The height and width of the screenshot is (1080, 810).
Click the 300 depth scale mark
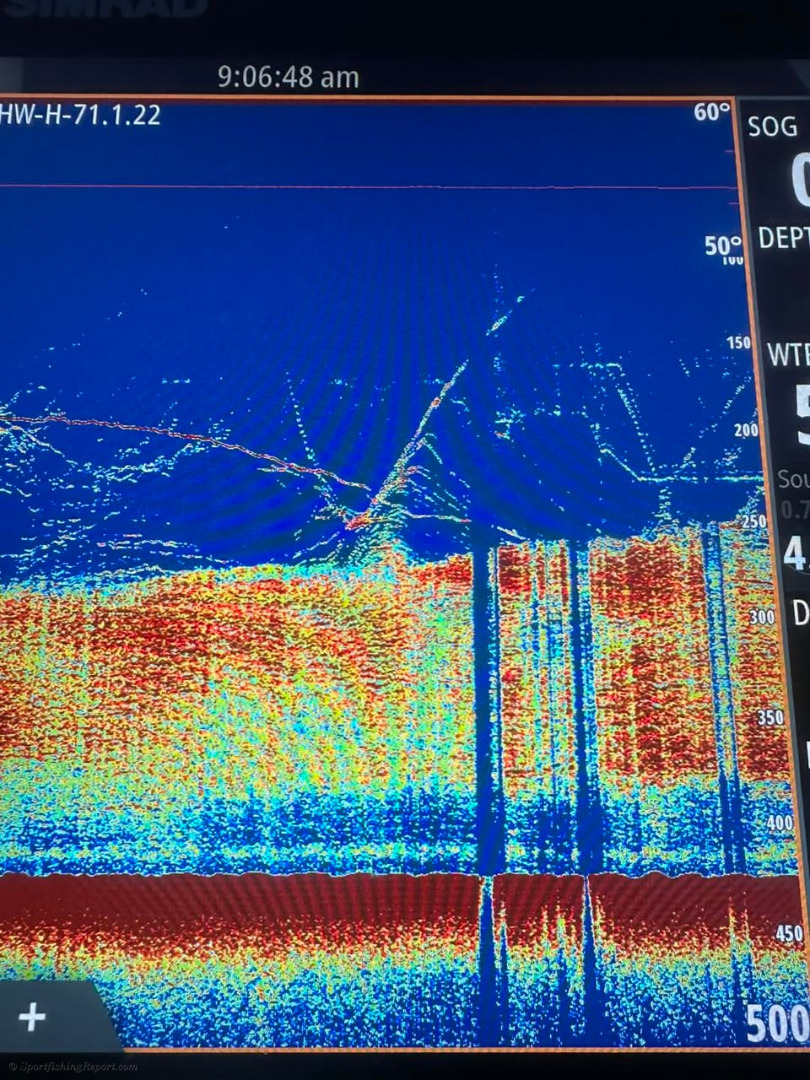762,618
